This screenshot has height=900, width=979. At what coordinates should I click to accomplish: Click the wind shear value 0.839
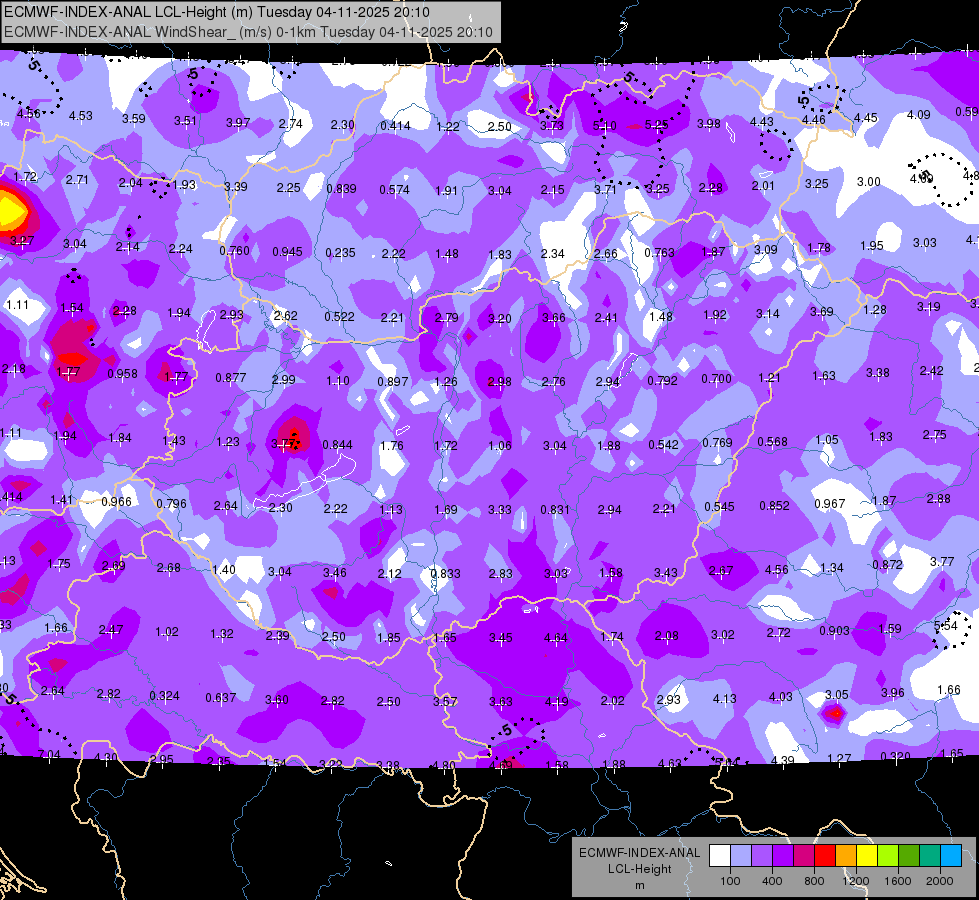tap(342, 189)
